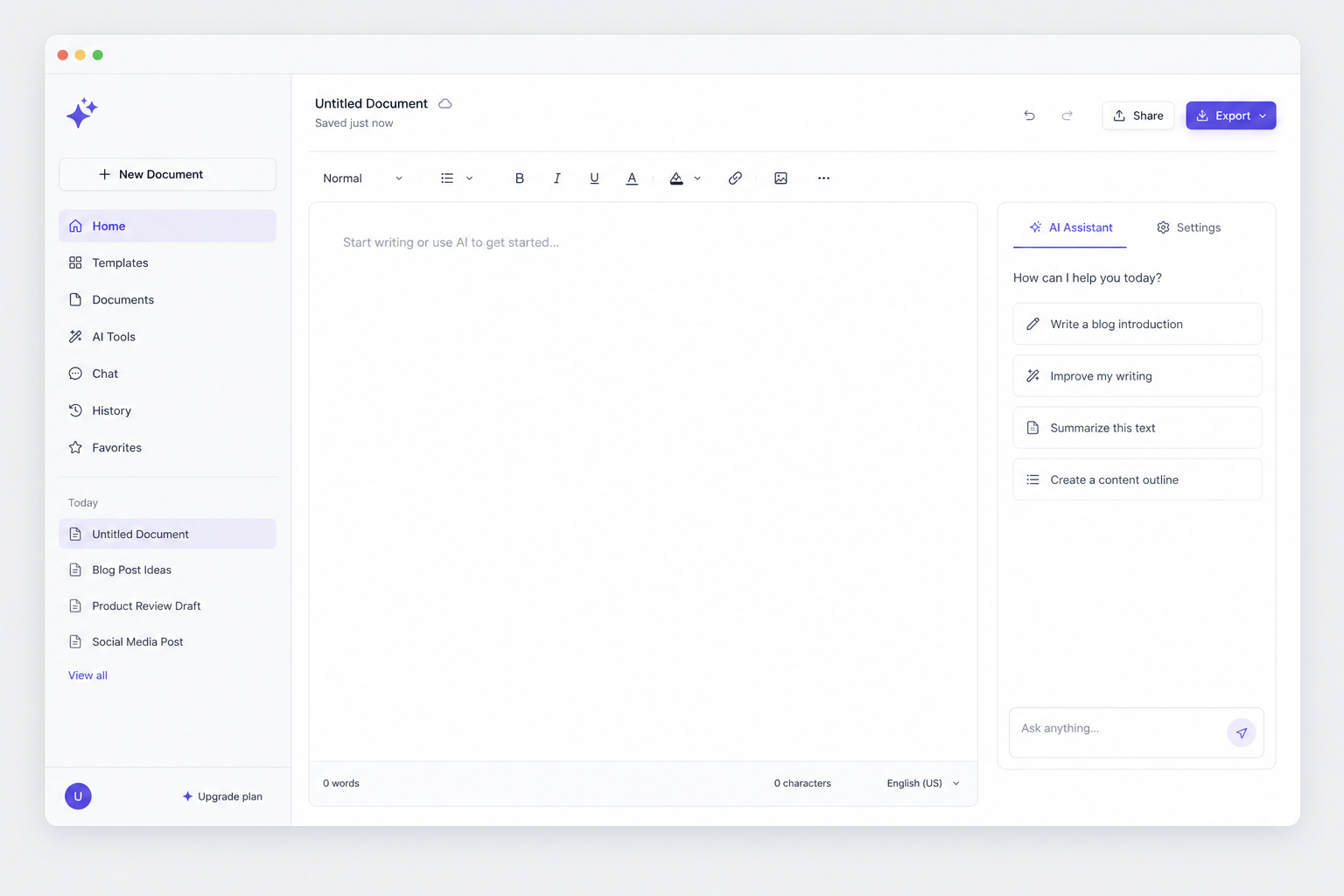
Task: Insert a hyperlink
Action: [735, 178]
